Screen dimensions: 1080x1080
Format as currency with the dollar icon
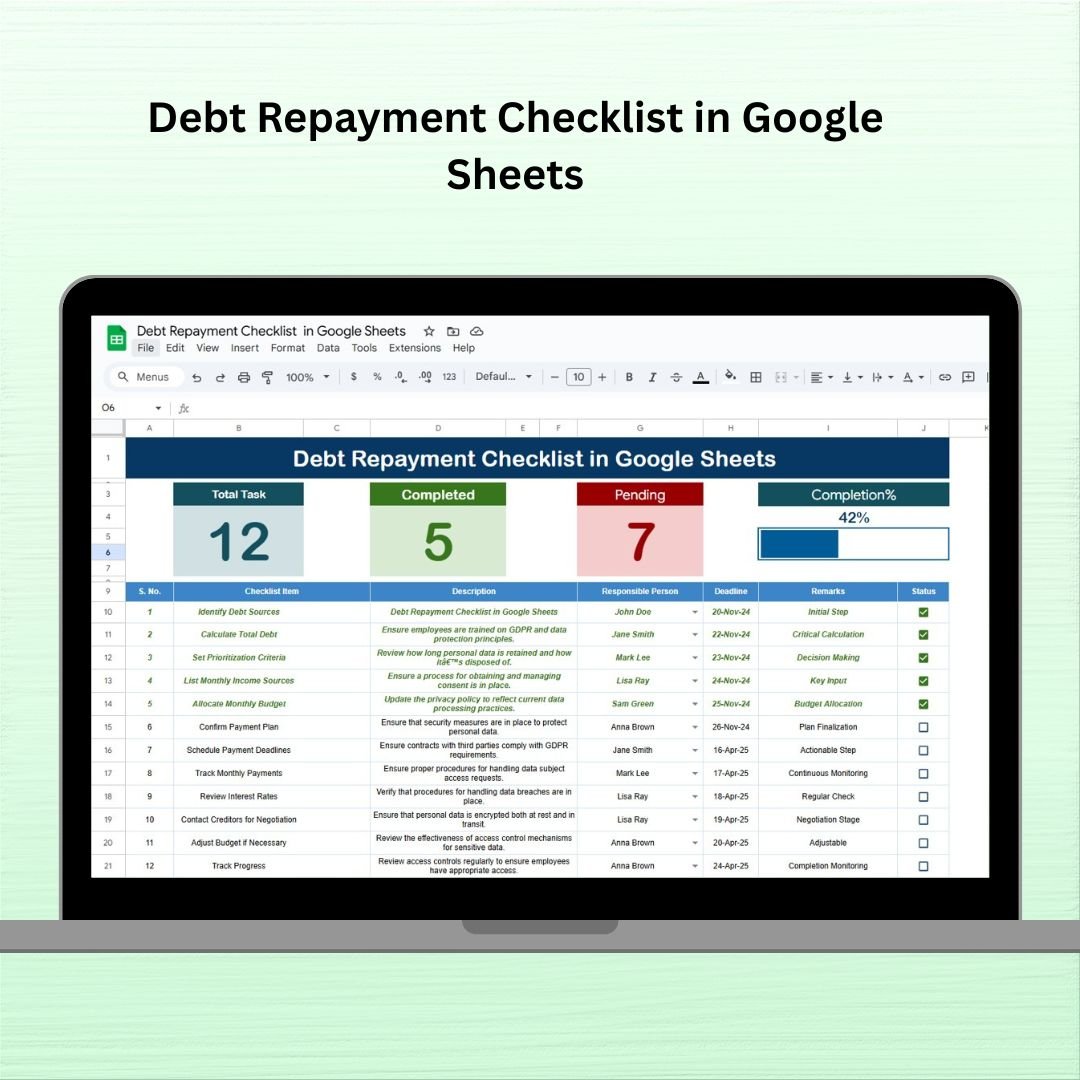(x=353, y=377)
